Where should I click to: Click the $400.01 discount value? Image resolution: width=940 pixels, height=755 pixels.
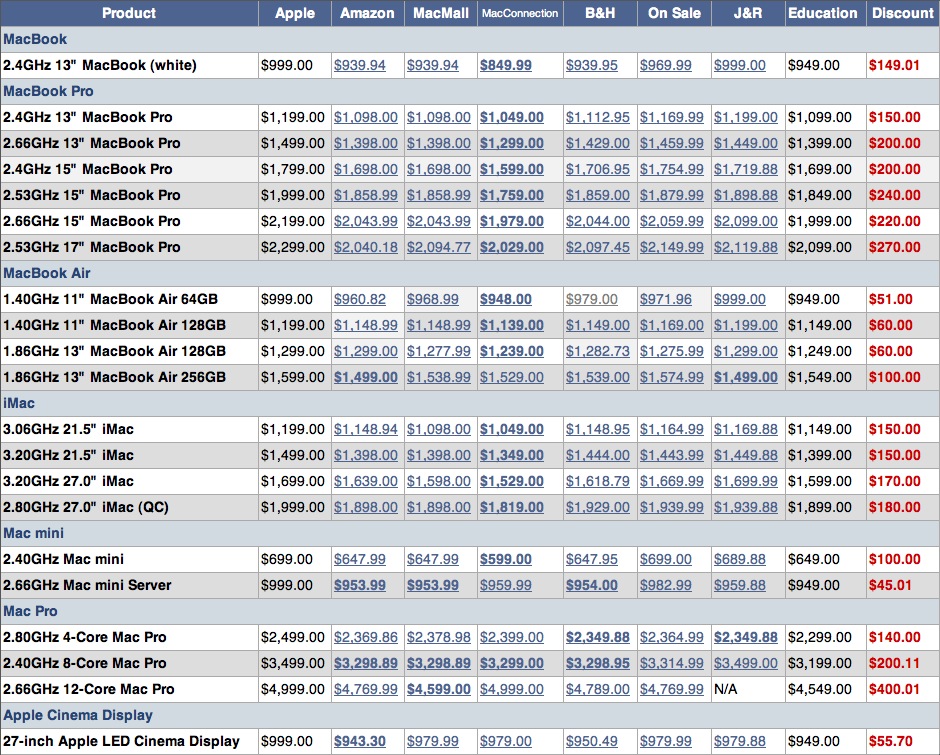tap(894, 690)
